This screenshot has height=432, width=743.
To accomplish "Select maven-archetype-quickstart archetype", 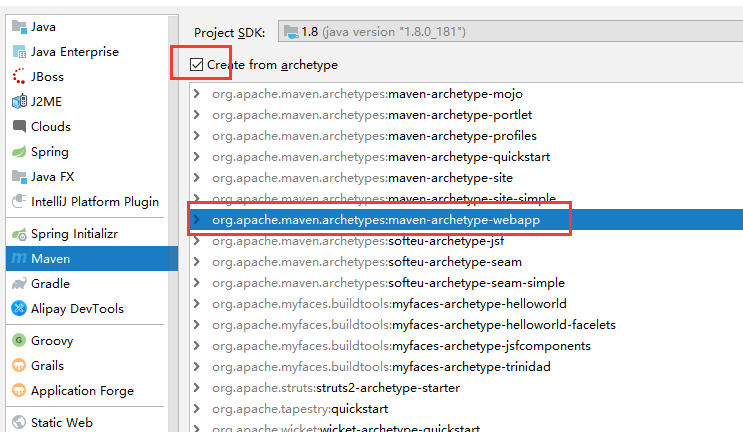I will [x=381, y=157].
